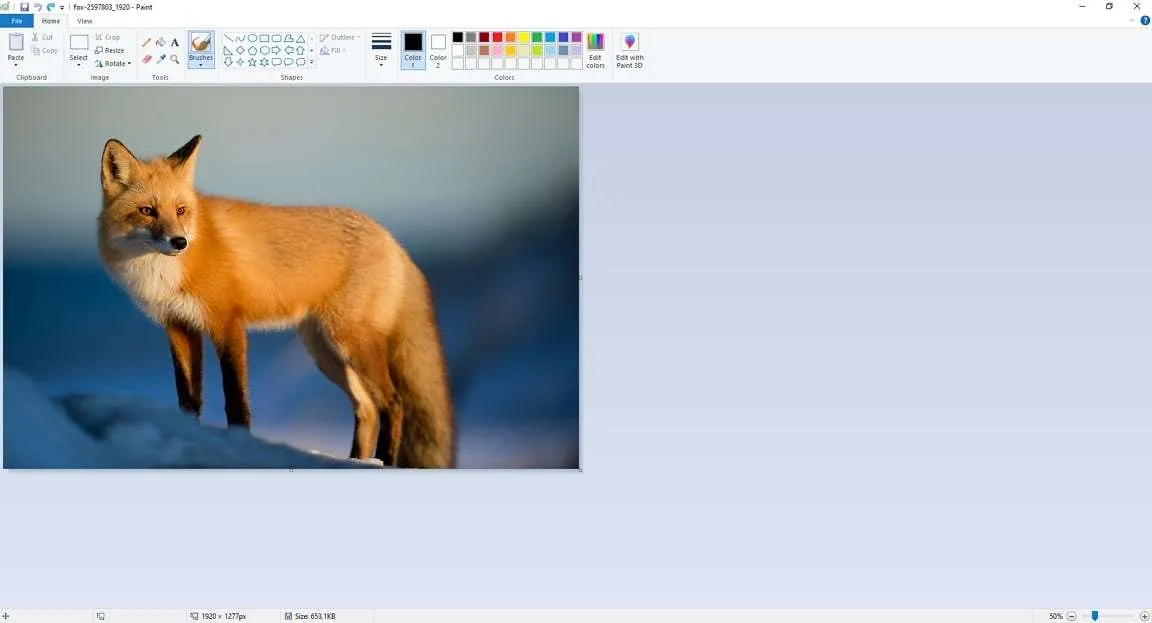
Task: Open the Paste dropdown arrow
Action: point(15,65)
